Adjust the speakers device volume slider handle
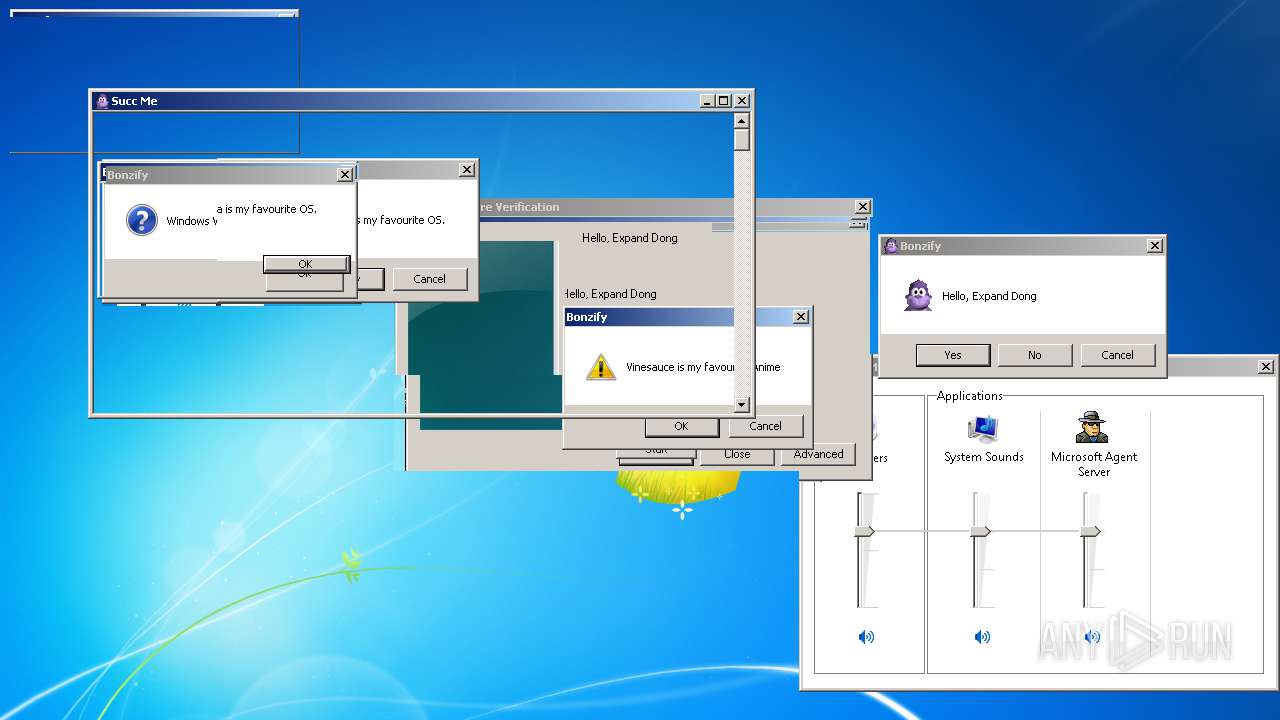This screenshot has width=1280, height=720. click(x=864, y=532)
